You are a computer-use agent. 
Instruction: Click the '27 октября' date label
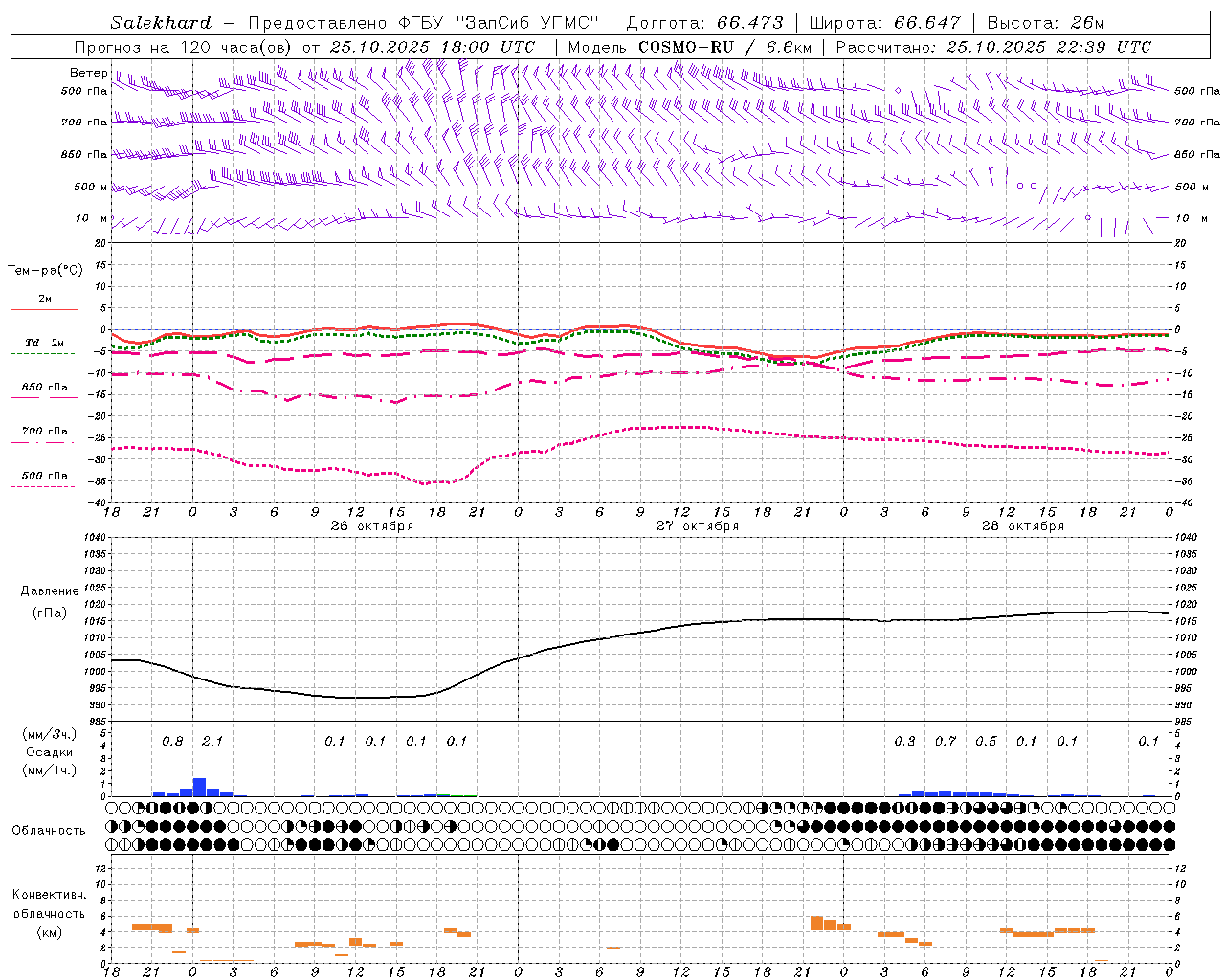tap(697, 526)
